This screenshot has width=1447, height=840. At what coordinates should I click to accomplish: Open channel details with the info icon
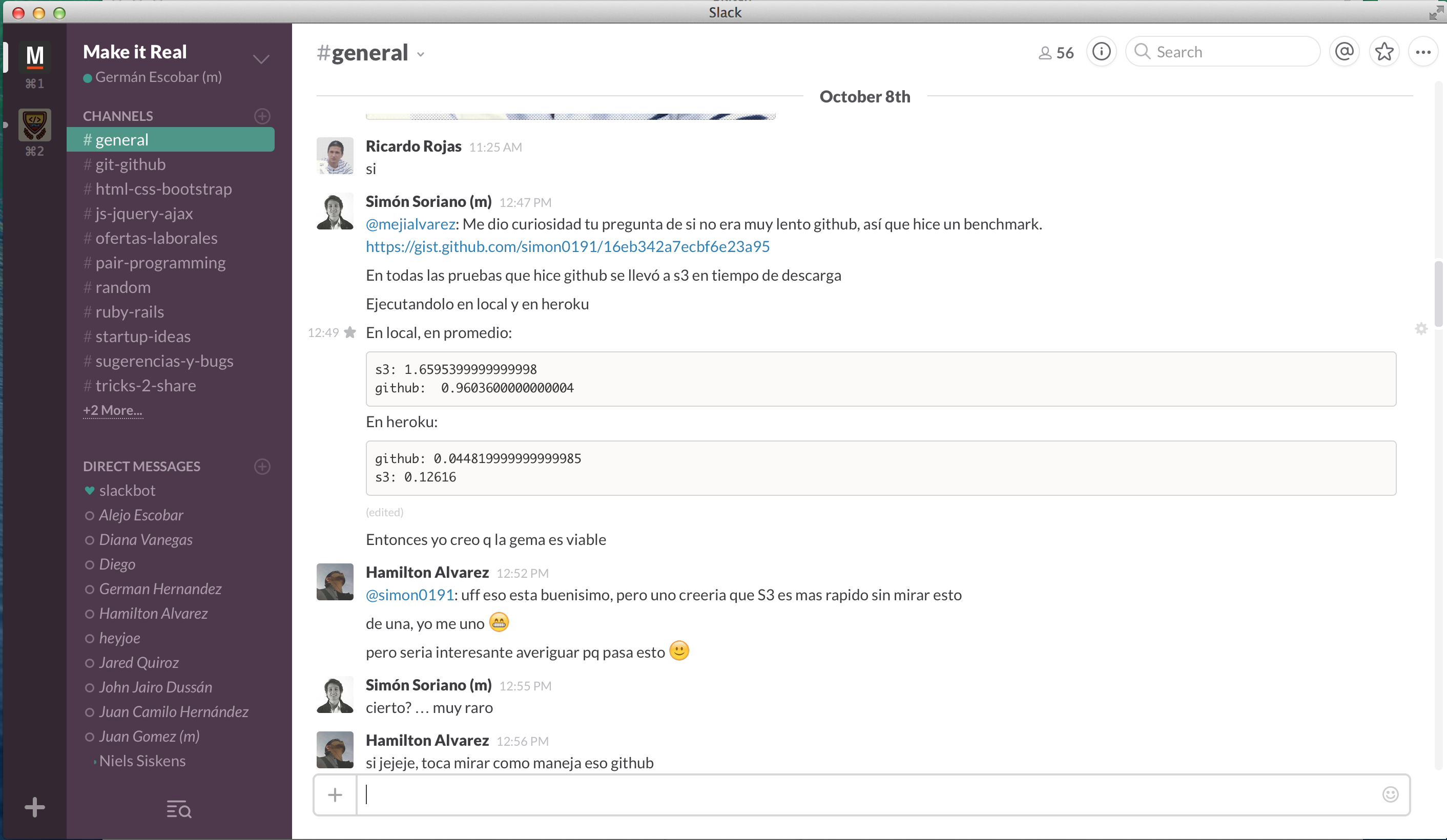1101,51
